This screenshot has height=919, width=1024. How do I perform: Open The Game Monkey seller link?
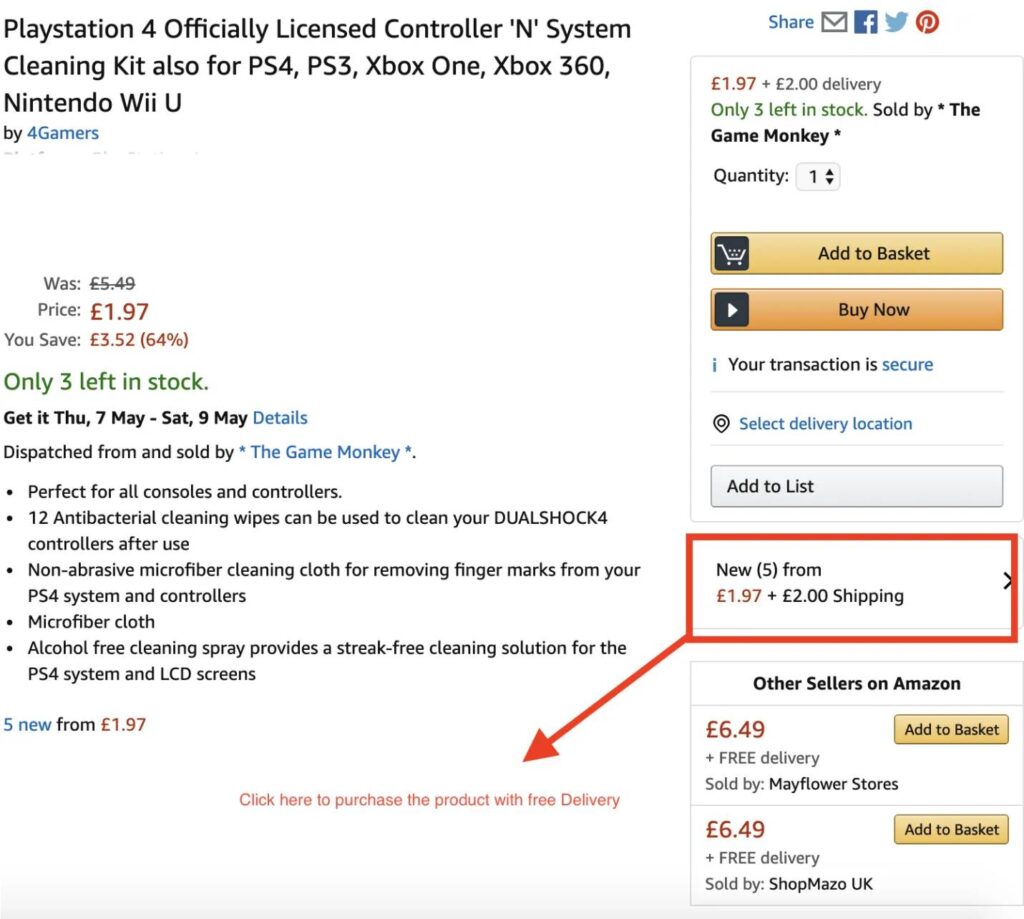coord(325,452)
